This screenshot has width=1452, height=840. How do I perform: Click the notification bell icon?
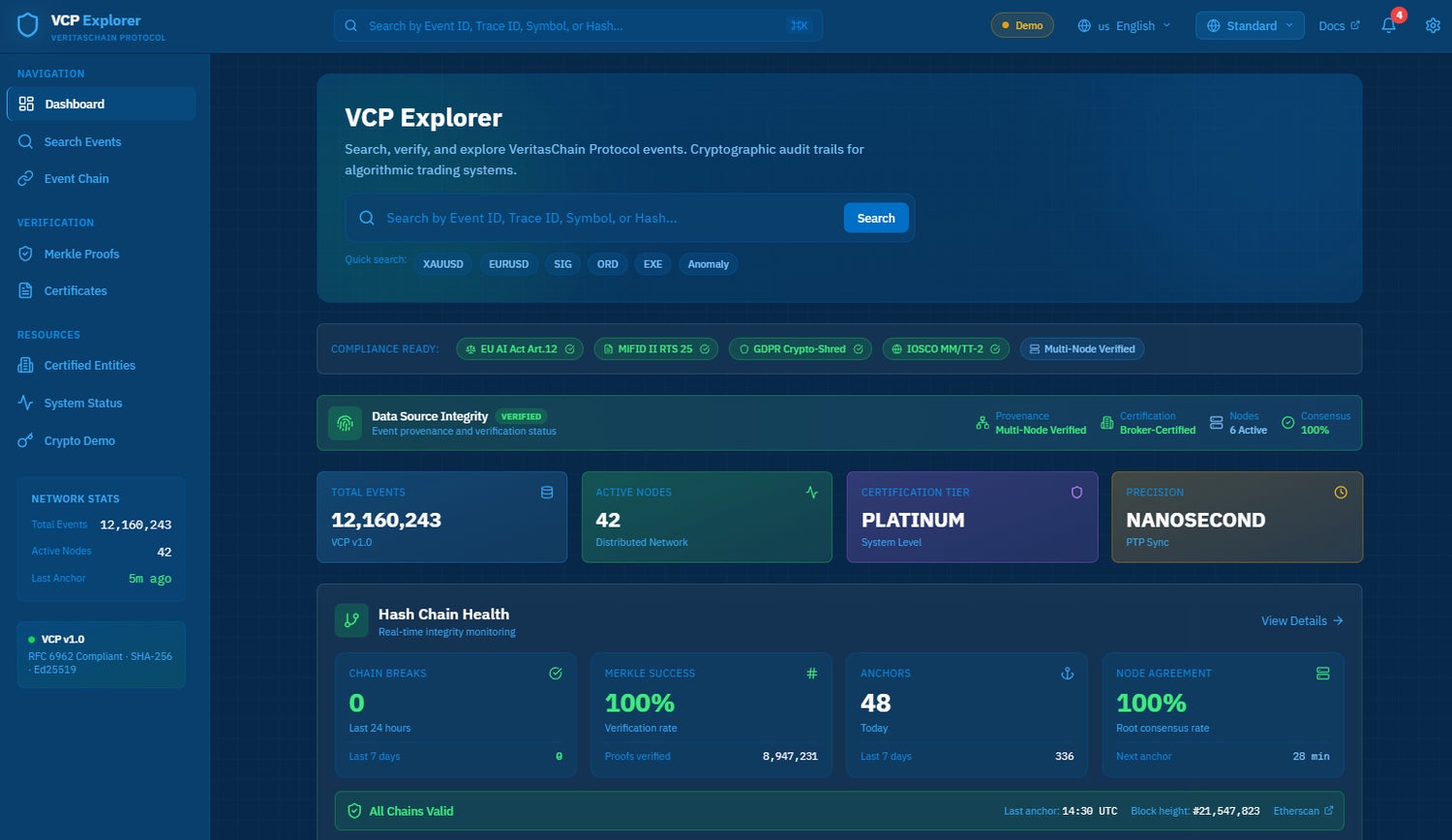pos(1388,26)
